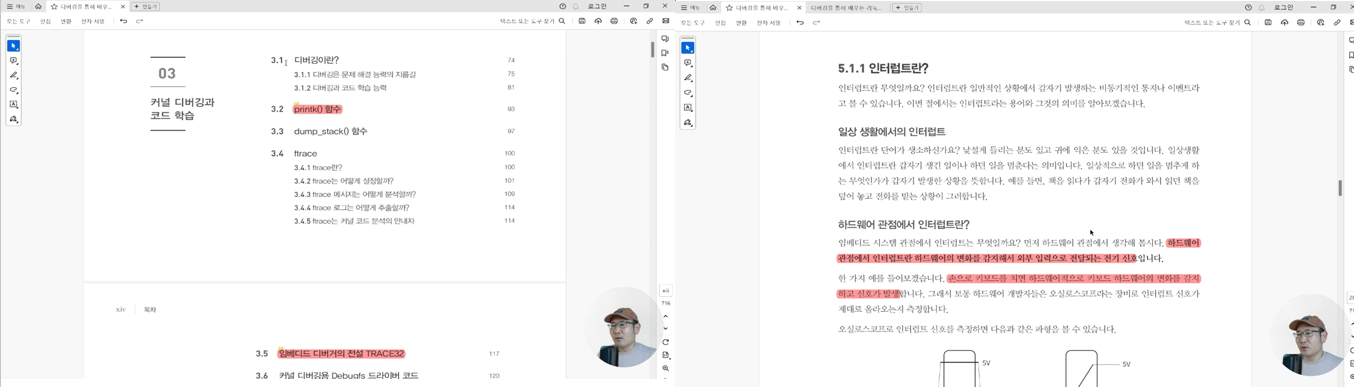Screen dimensions: 1354x387
Task: Star the right window document tab
Action: click(729, 7)
